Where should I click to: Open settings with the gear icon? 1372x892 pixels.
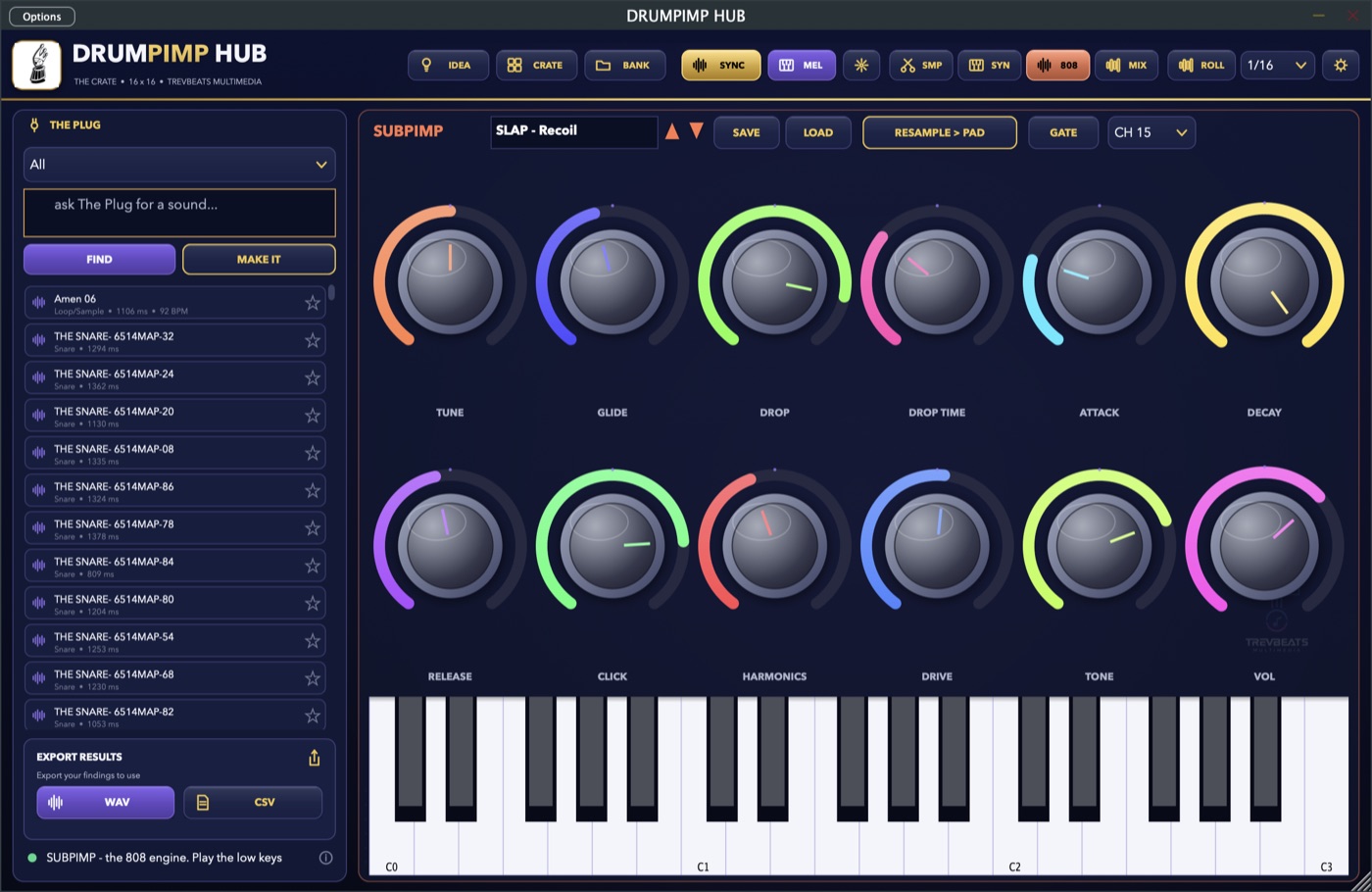pos(1341,66)
